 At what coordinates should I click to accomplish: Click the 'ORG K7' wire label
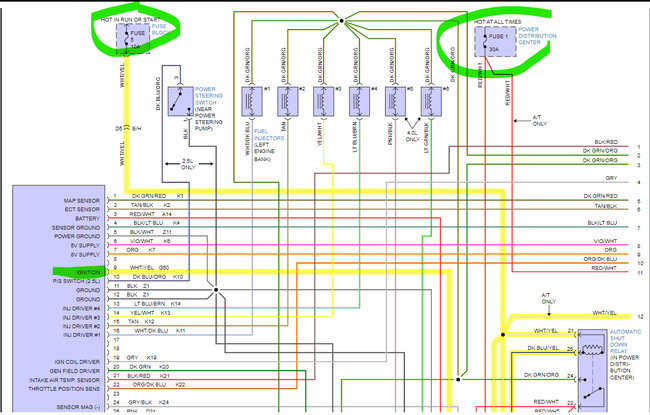point(141,250)
